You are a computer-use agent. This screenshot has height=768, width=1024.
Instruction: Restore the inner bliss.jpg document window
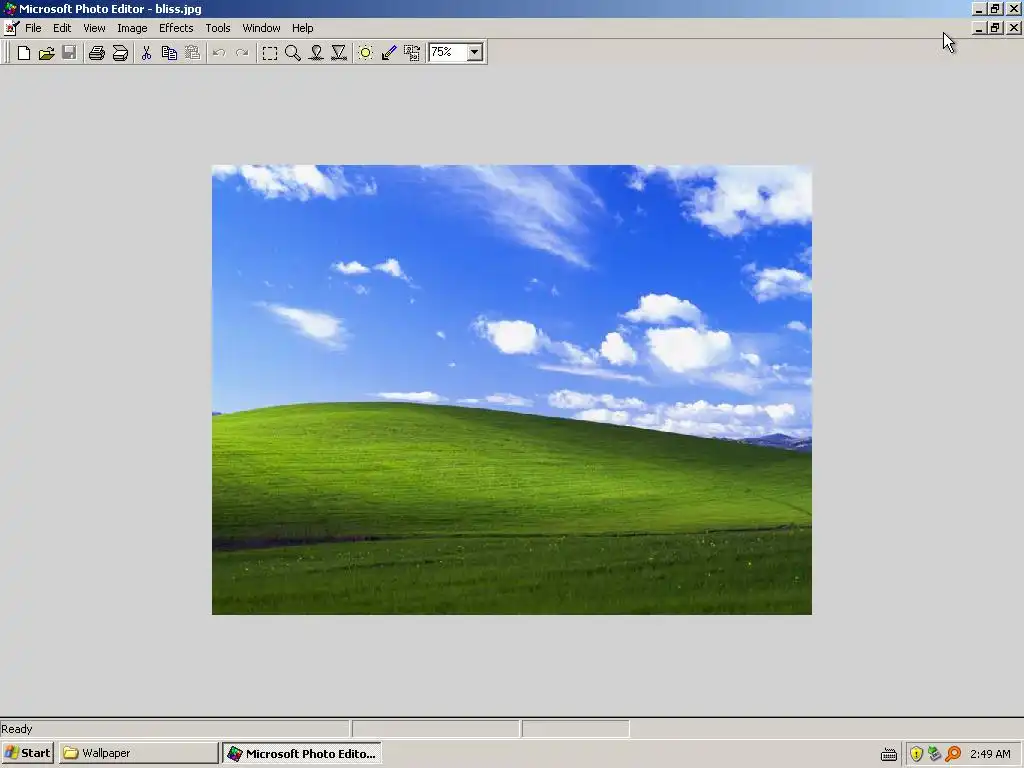click(995, 28)
